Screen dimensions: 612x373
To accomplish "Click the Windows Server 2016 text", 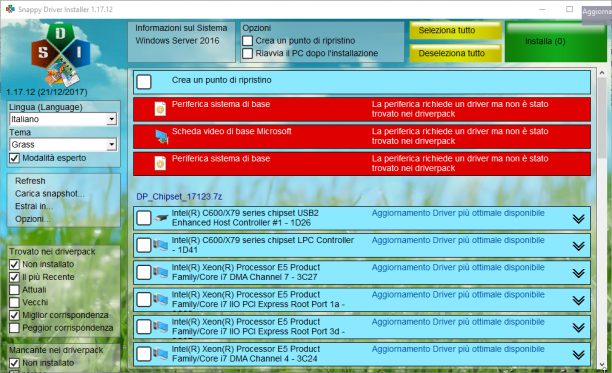I will (x=177, y=41).
